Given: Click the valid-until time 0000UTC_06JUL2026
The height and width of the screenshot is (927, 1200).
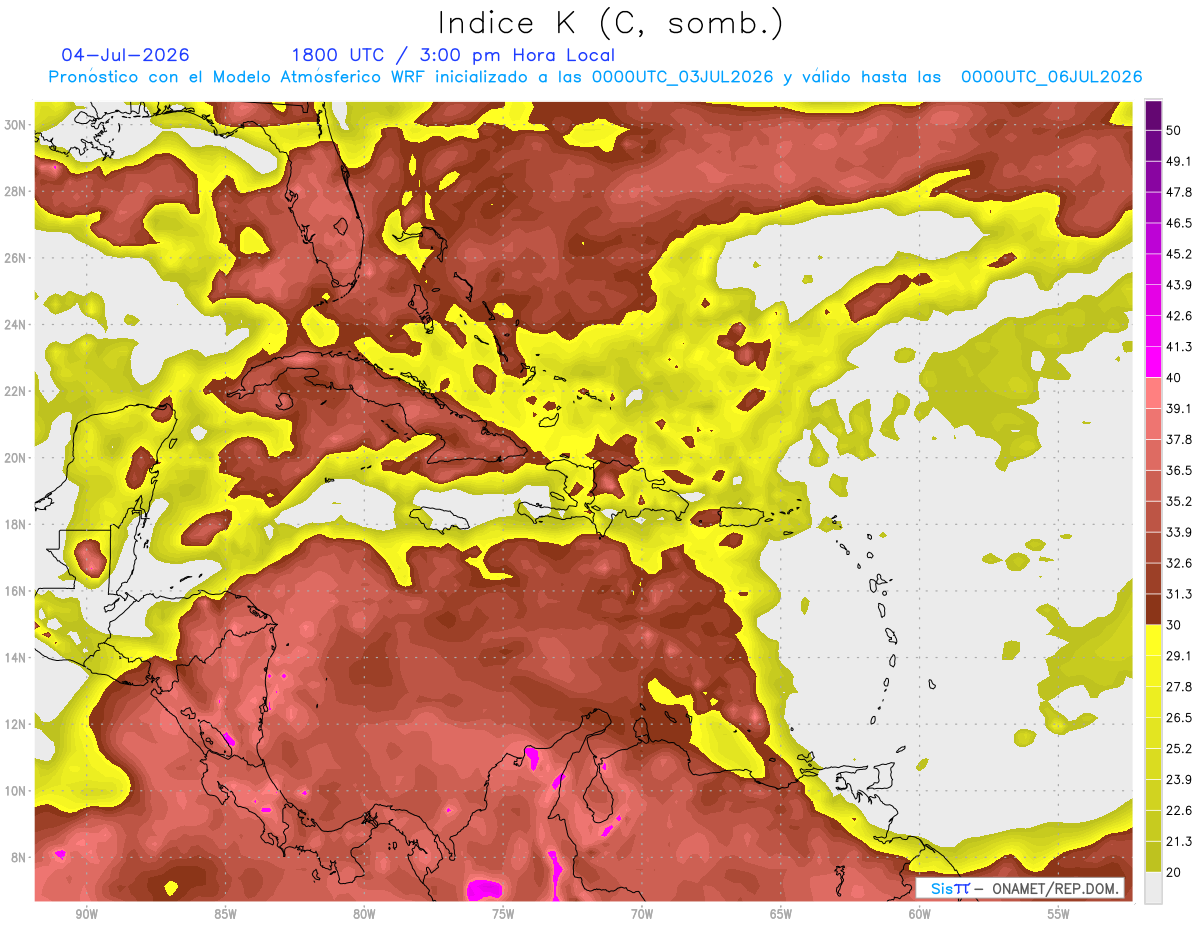Looking at the screenshot, I should [1051, 77].
